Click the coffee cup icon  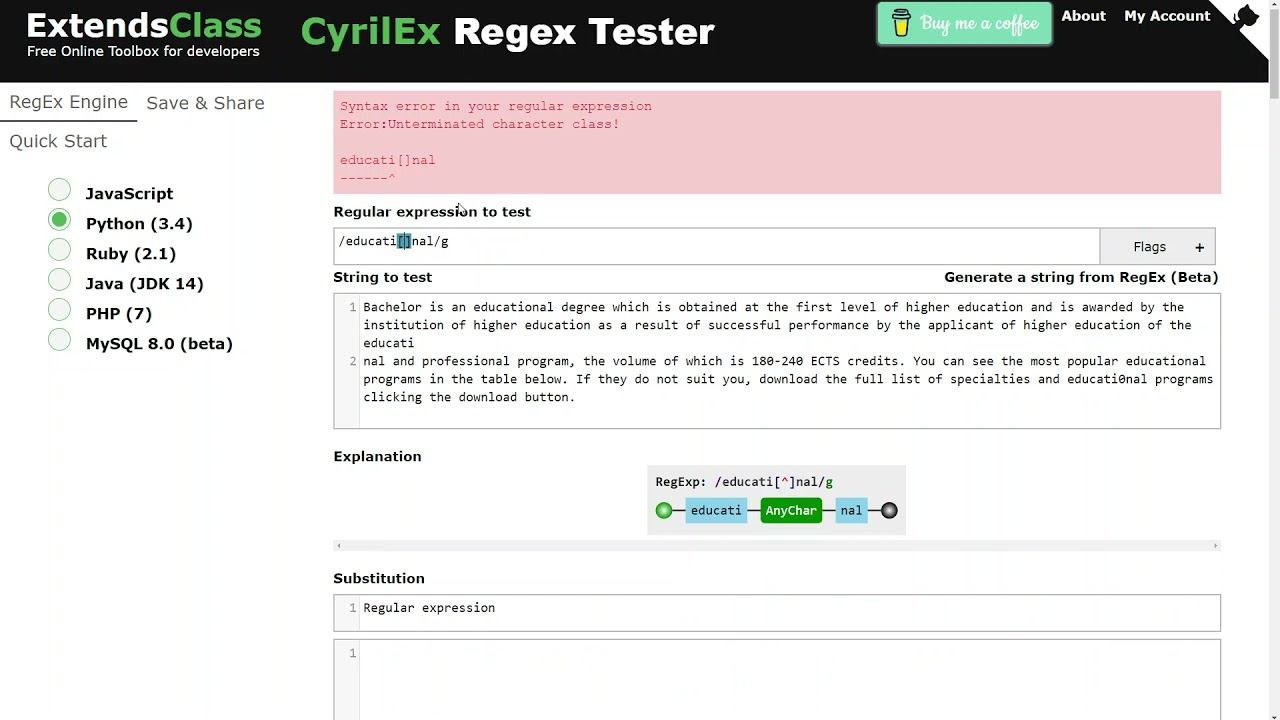901,24
